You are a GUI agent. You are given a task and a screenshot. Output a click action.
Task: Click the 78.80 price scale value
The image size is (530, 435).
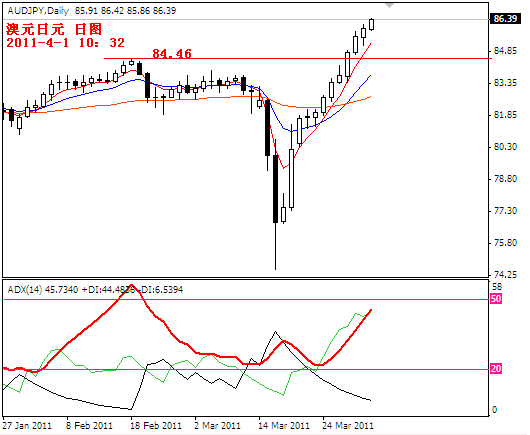[505, 179]
